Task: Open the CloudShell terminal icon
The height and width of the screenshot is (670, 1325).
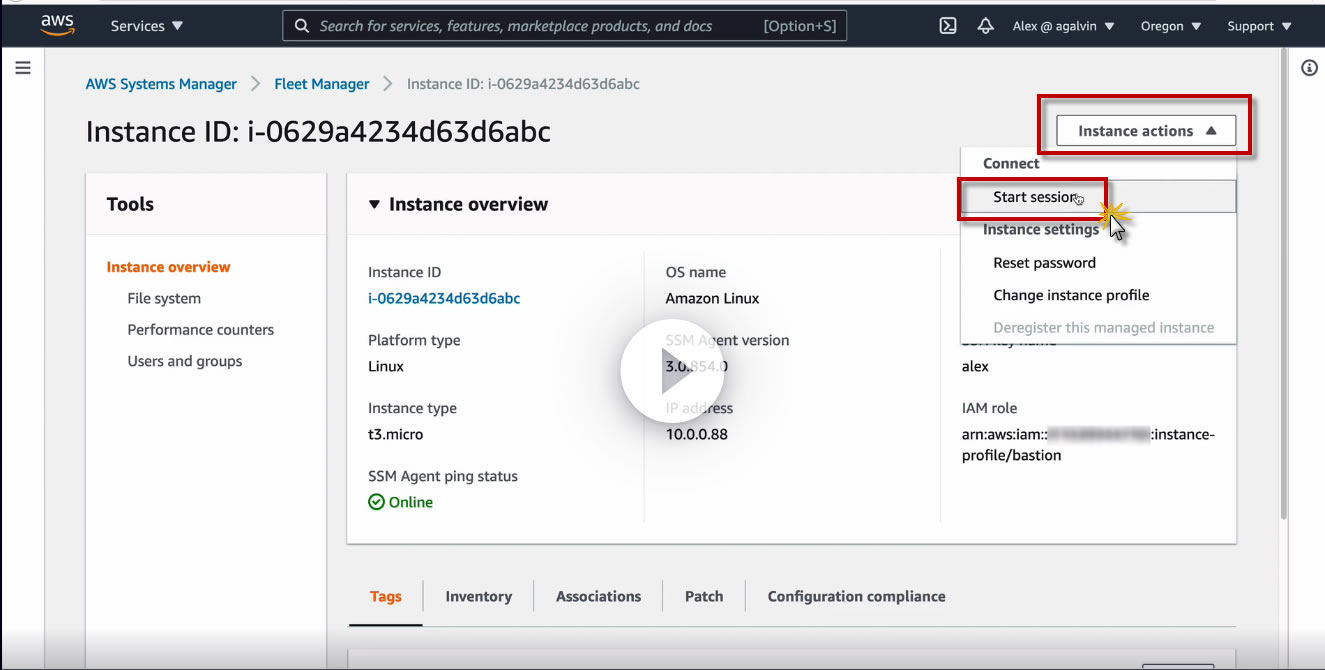Action: coord(948,26)
